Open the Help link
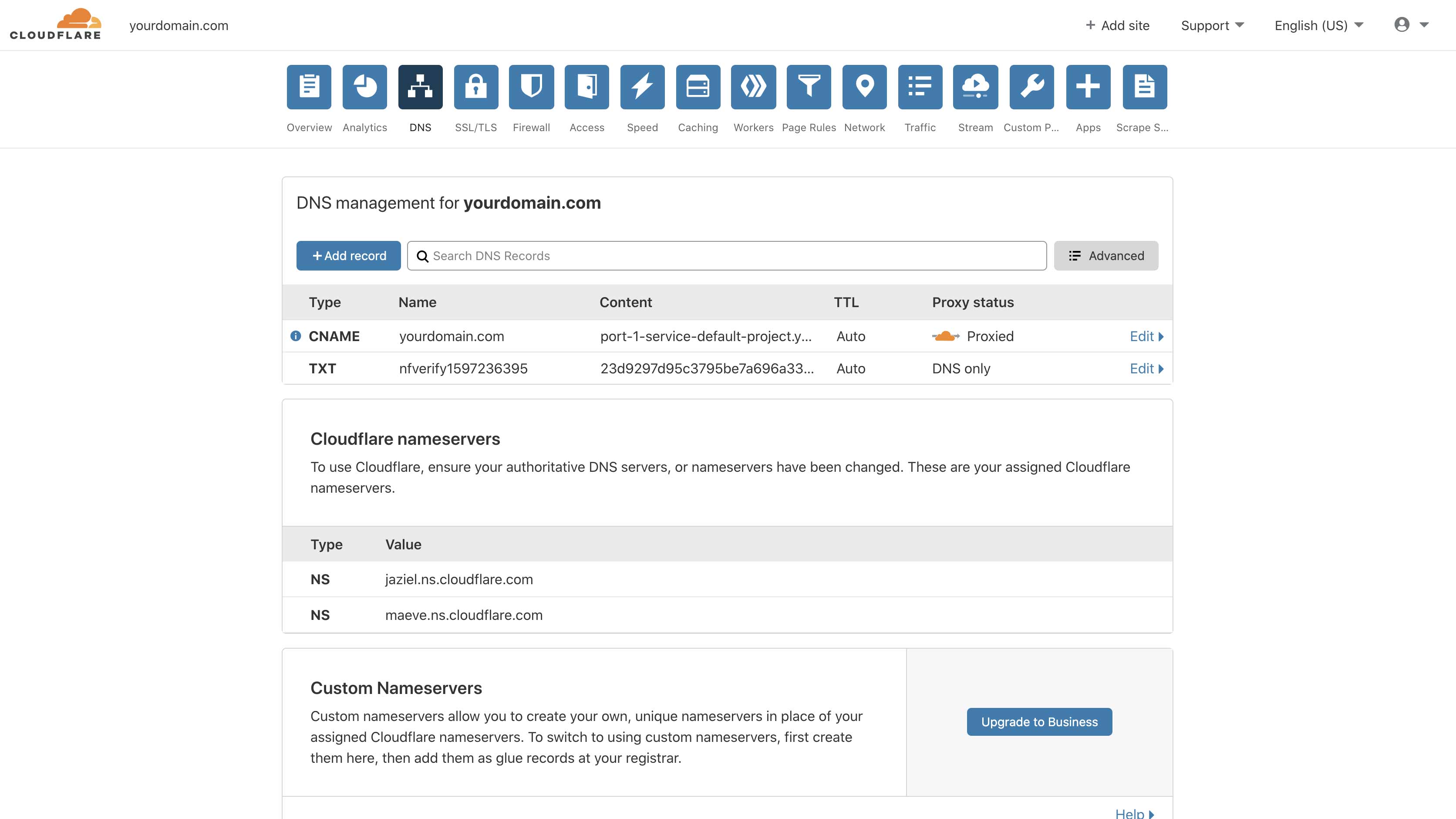 click(1134, 813)
